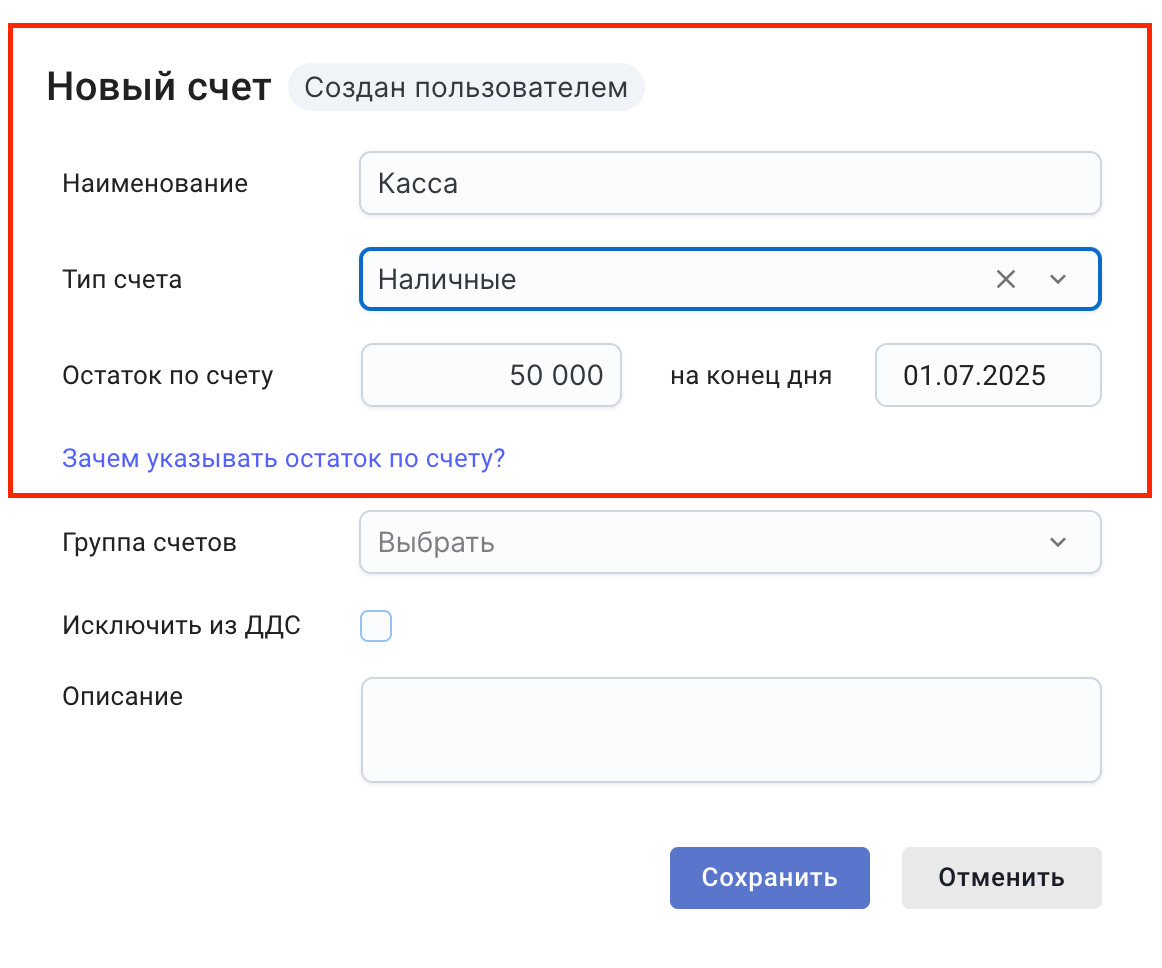Image resolution: width=1162 pixels, height=968 pixels.
Task: Open the Зачем указывать остаток по счету link
Action: [283, 459]
